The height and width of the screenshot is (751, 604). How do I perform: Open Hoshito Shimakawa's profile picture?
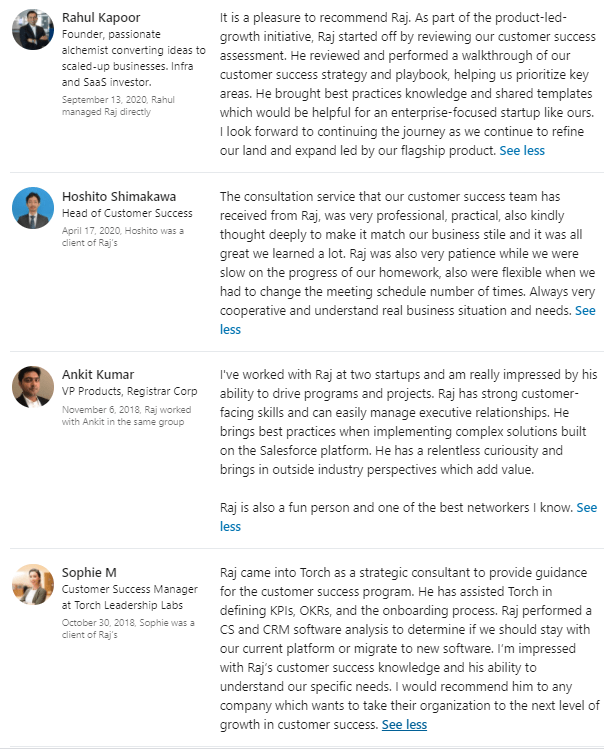pyautogui.click(x=33, y=208)
